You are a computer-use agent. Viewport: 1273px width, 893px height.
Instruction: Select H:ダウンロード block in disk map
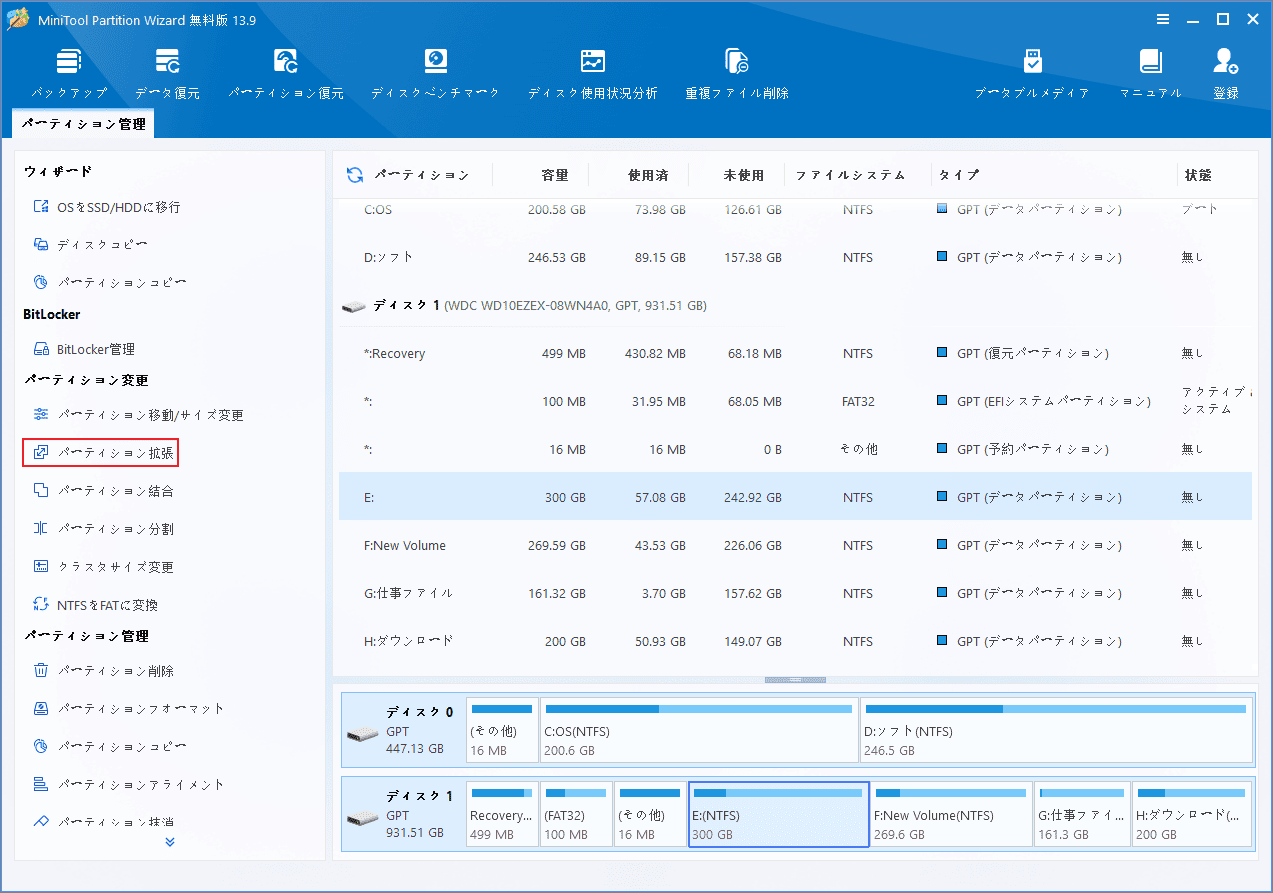(x=1192, y=814)
